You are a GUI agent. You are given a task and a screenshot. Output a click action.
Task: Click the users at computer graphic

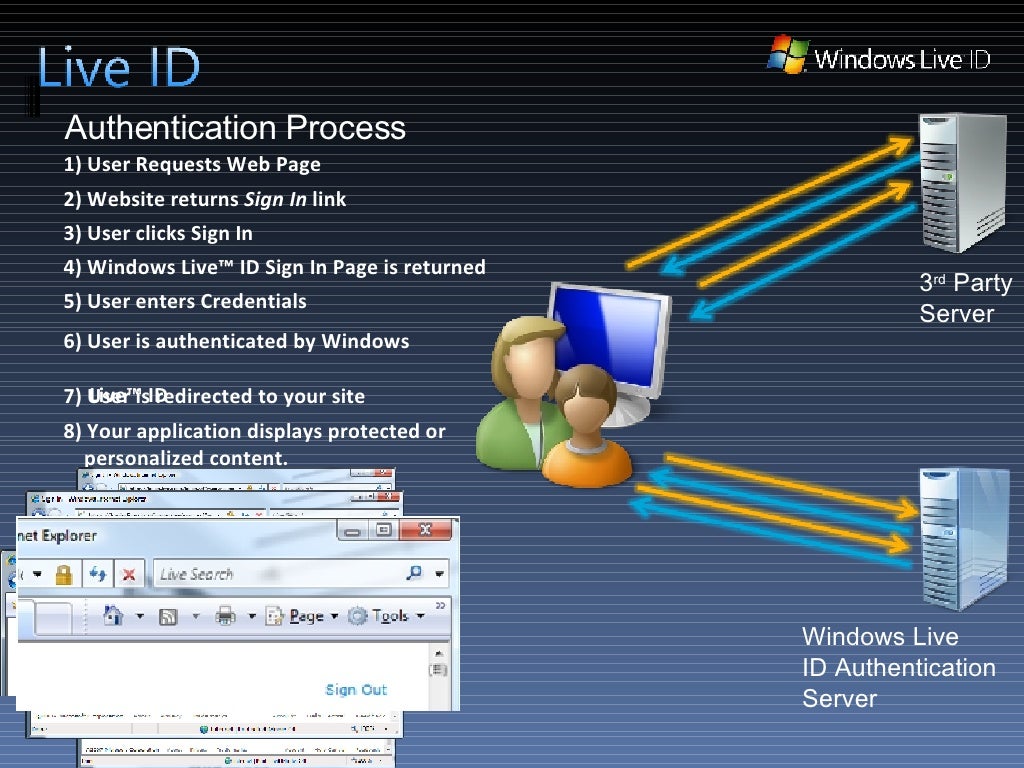coord(573,385)
